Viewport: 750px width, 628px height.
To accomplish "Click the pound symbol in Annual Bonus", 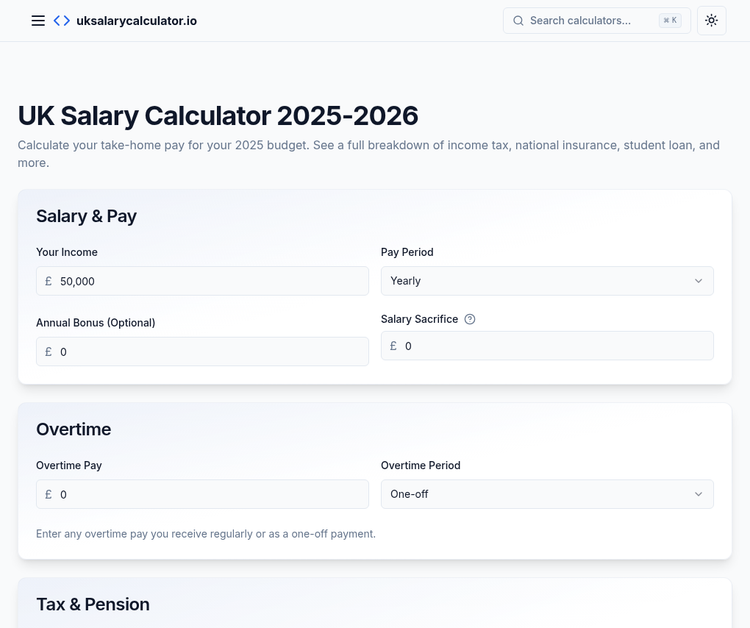I will [x=48, y=352].
